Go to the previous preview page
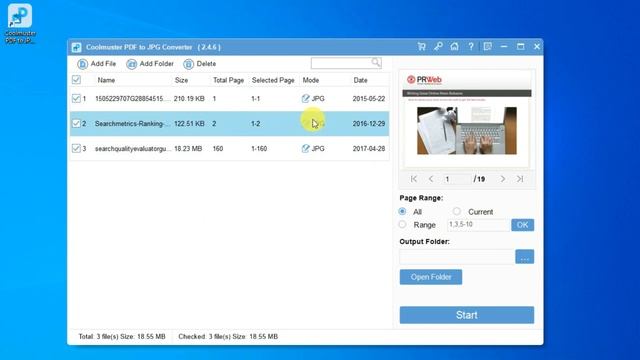 coord(431,179)
